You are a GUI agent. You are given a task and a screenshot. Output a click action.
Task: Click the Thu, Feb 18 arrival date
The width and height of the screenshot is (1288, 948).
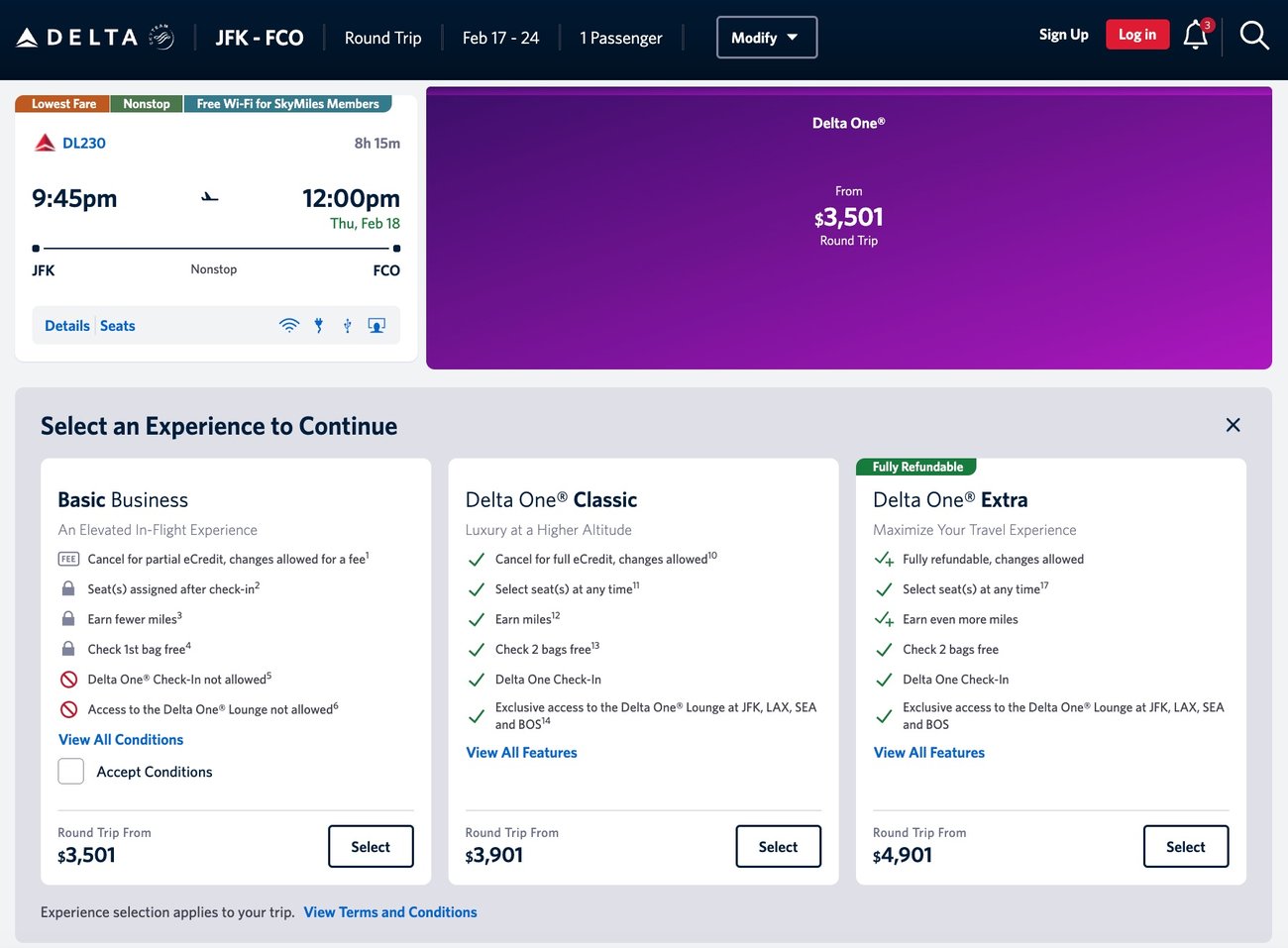[x=365, y=224]
